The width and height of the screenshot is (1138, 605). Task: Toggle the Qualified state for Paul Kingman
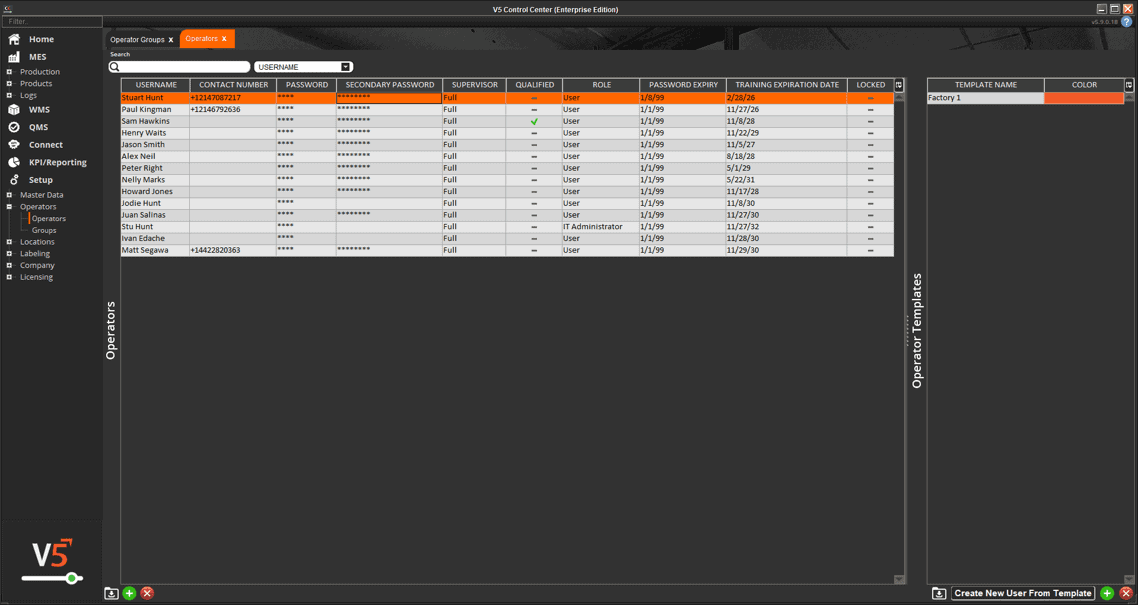pos(534,110)
